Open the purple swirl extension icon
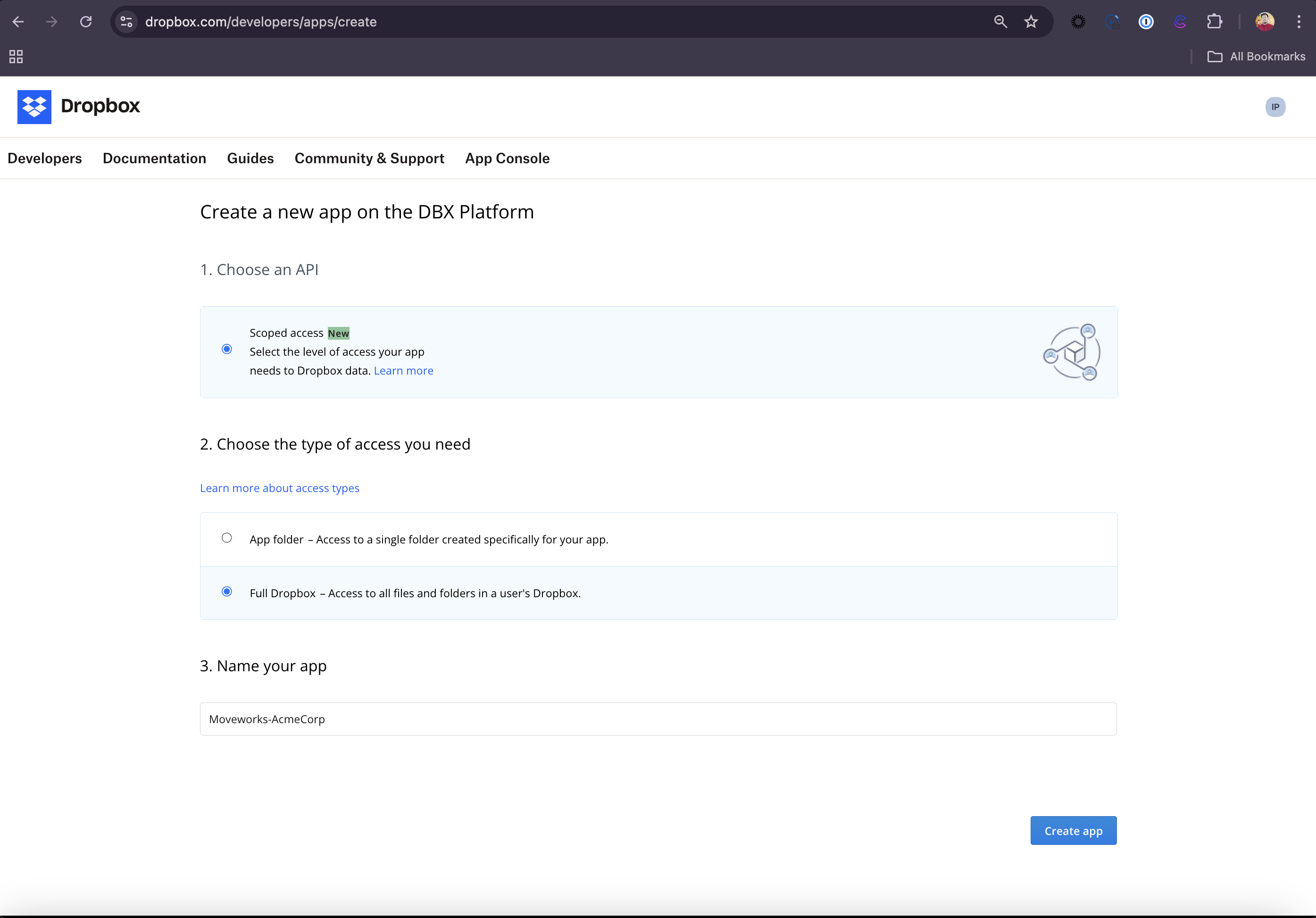Viewport: 1316px width, 918px height. tap(1180, 22)
